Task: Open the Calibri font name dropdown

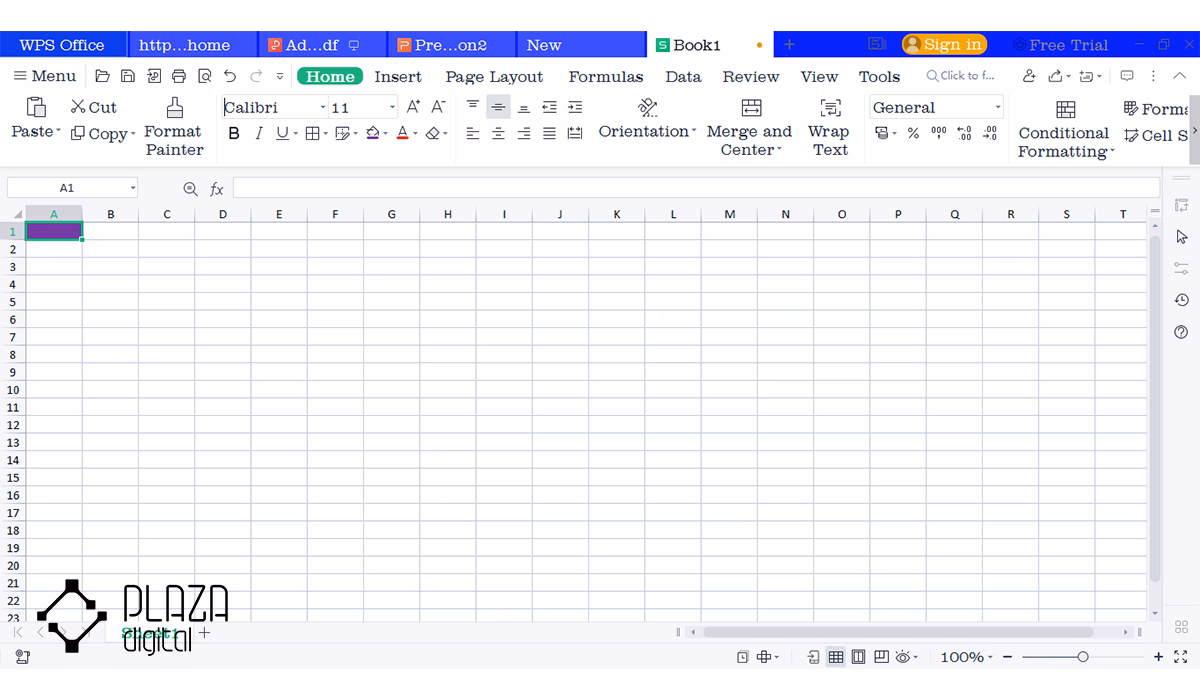Action: pos(323,107)
